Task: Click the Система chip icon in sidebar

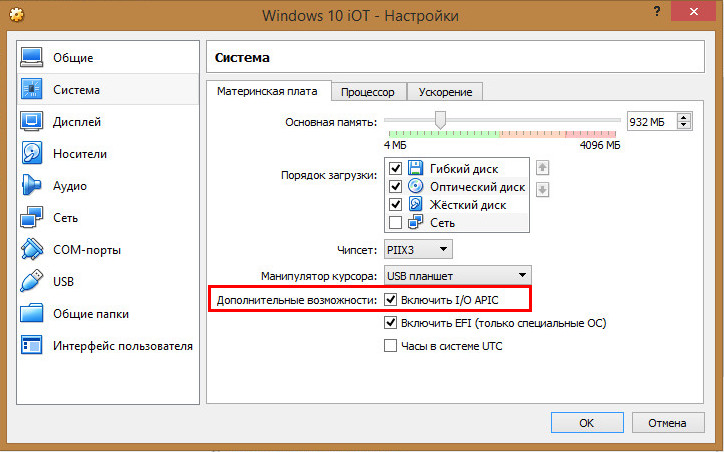Action: tap(31, 89)
